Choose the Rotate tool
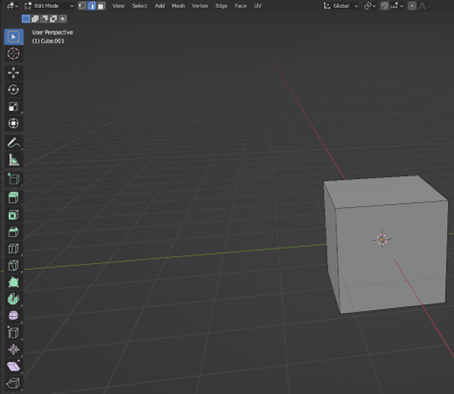The height and width of the screenshot is (394, 454). click(x=13, y=90)
